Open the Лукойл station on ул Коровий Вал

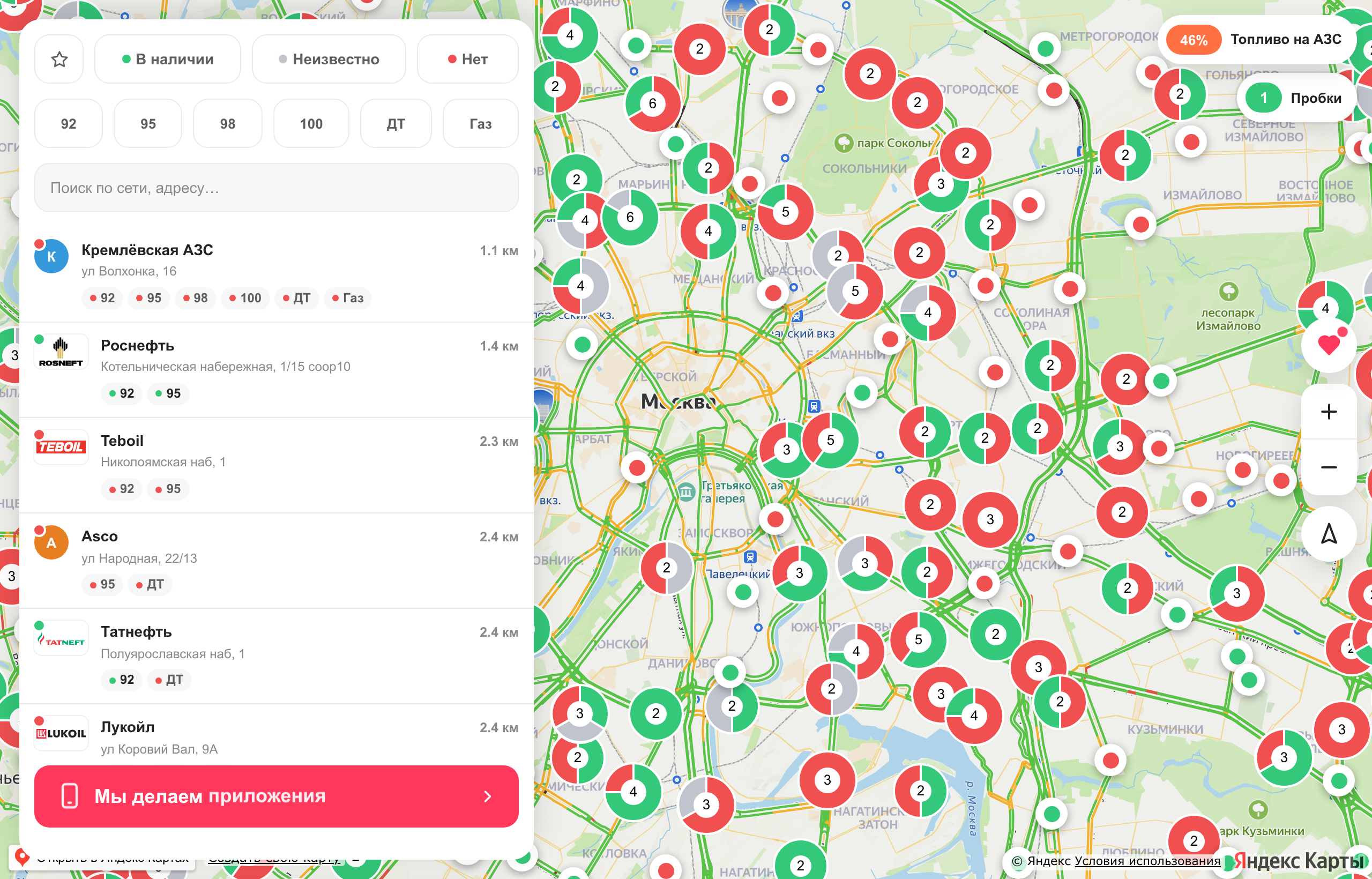coord(276,735)
